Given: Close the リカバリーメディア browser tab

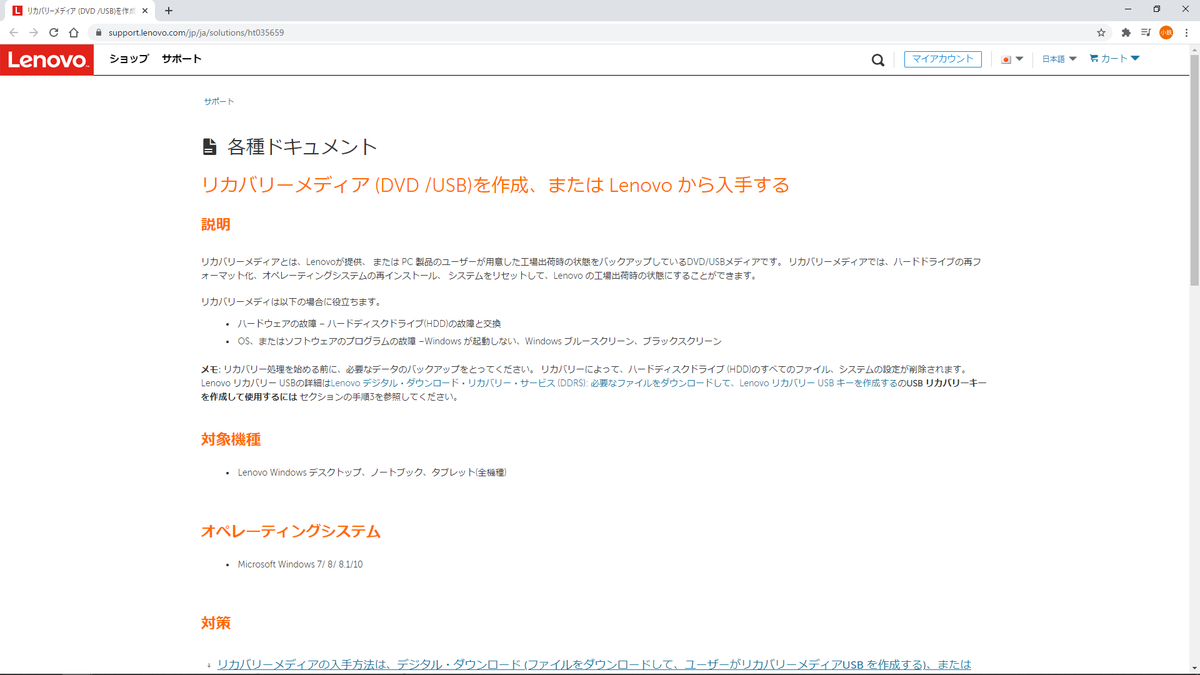Looking at the screenshot, I should [x=143, y=10].
